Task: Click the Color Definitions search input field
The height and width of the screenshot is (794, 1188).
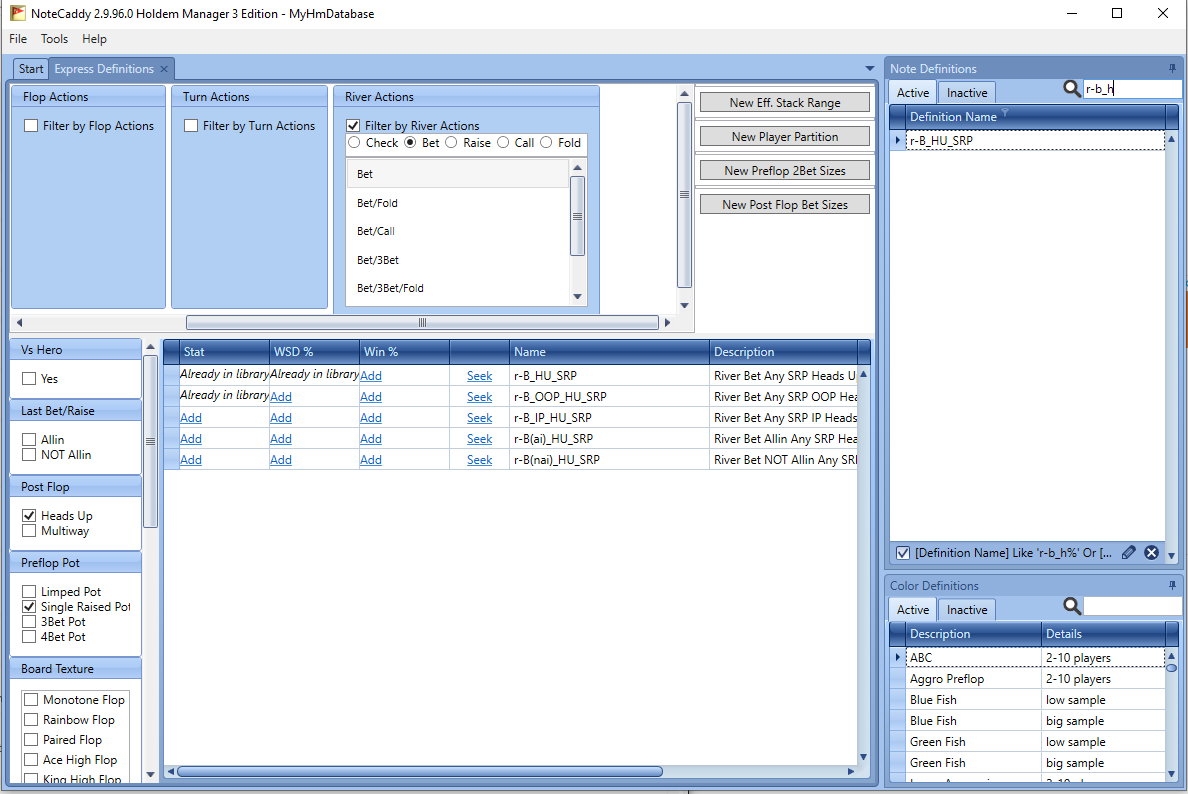Action: [x=1132, y=605]
